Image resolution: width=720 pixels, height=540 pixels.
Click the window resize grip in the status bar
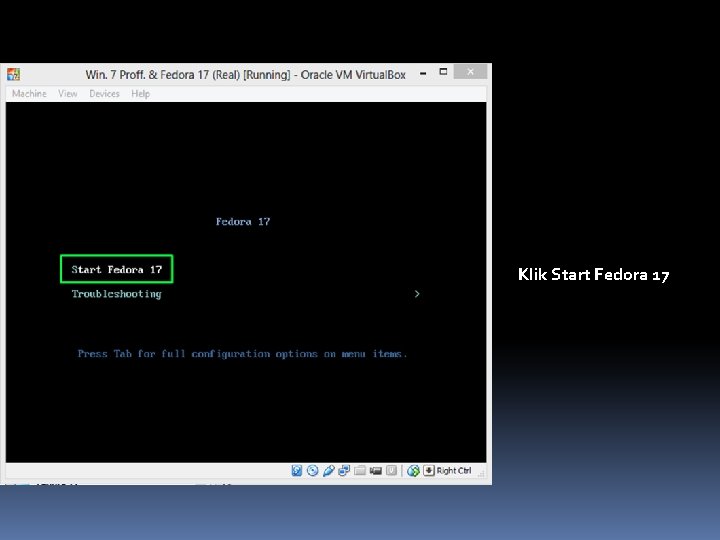coord(481,473)
